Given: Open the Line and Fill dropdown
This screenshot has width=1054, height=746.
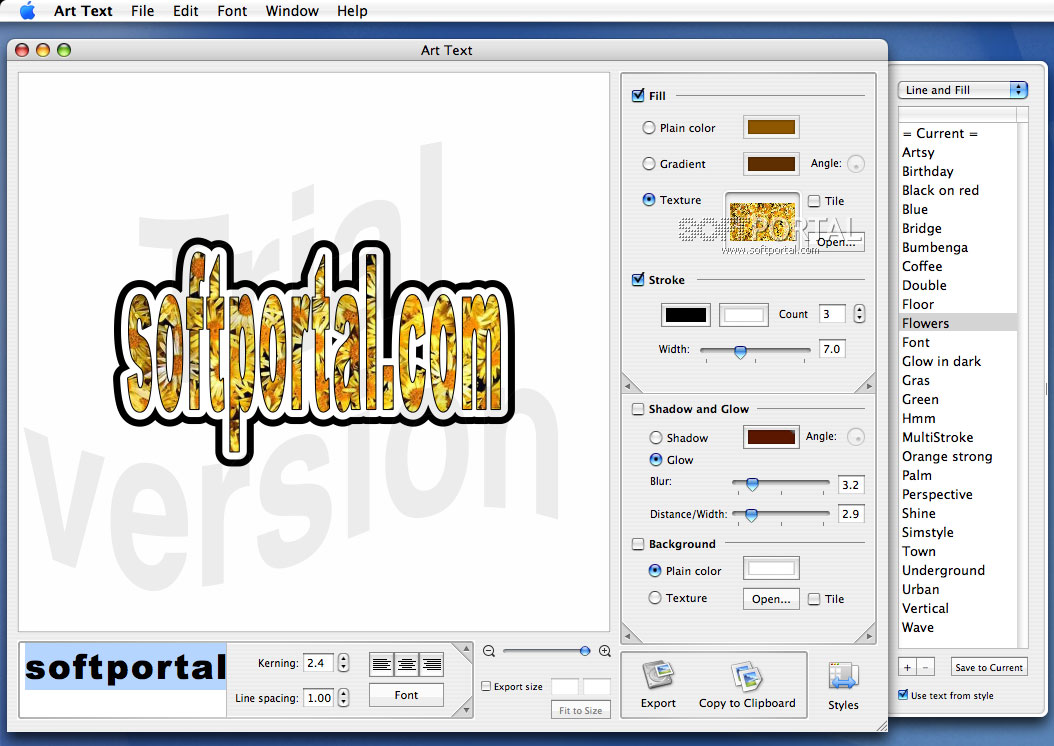Looking at the screenshot, I should pyautogui.click(x=963, y=90).
